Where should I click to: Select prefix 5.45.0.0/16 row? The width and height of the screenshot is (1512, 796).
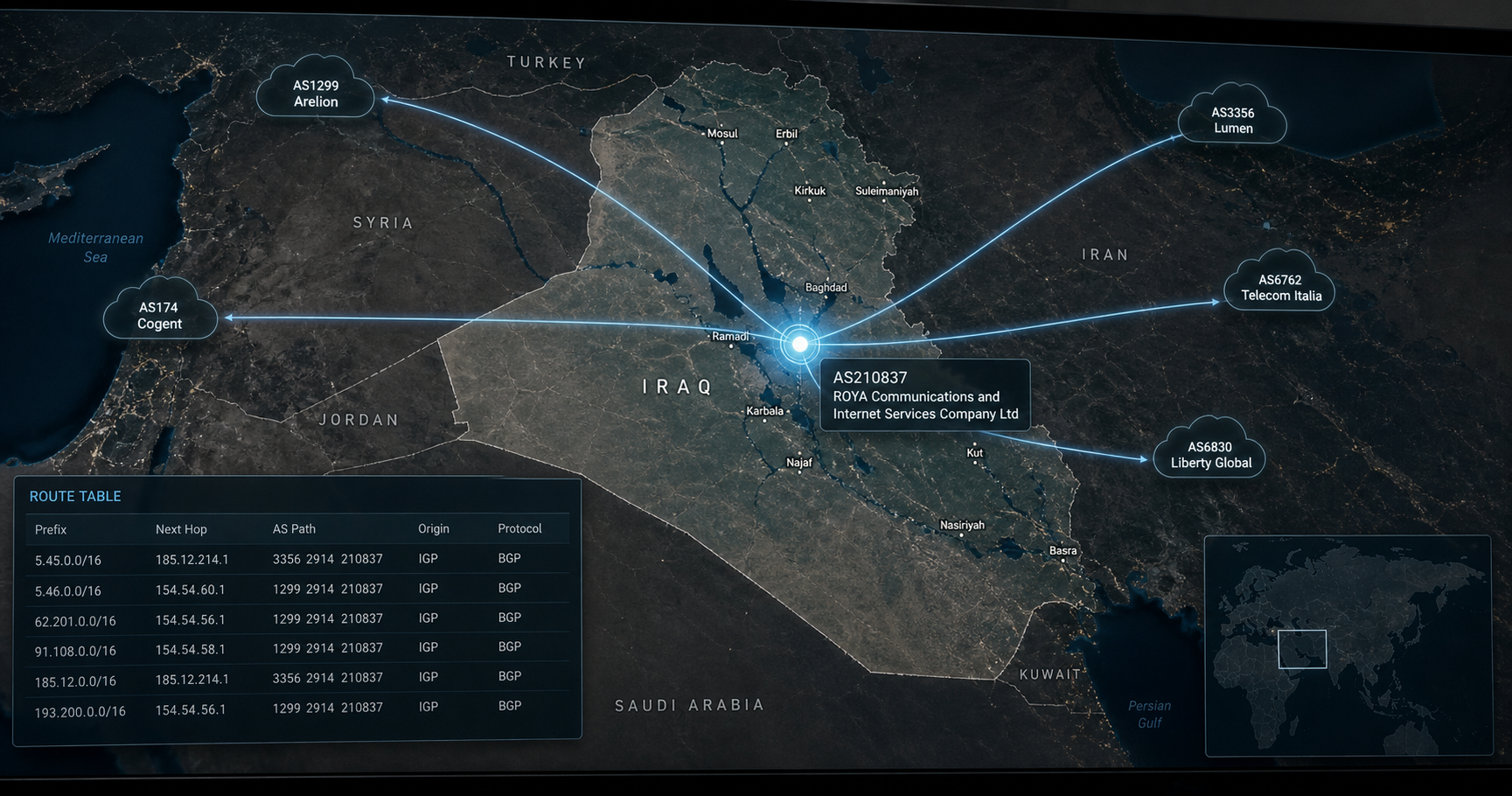tap(297, 559)
